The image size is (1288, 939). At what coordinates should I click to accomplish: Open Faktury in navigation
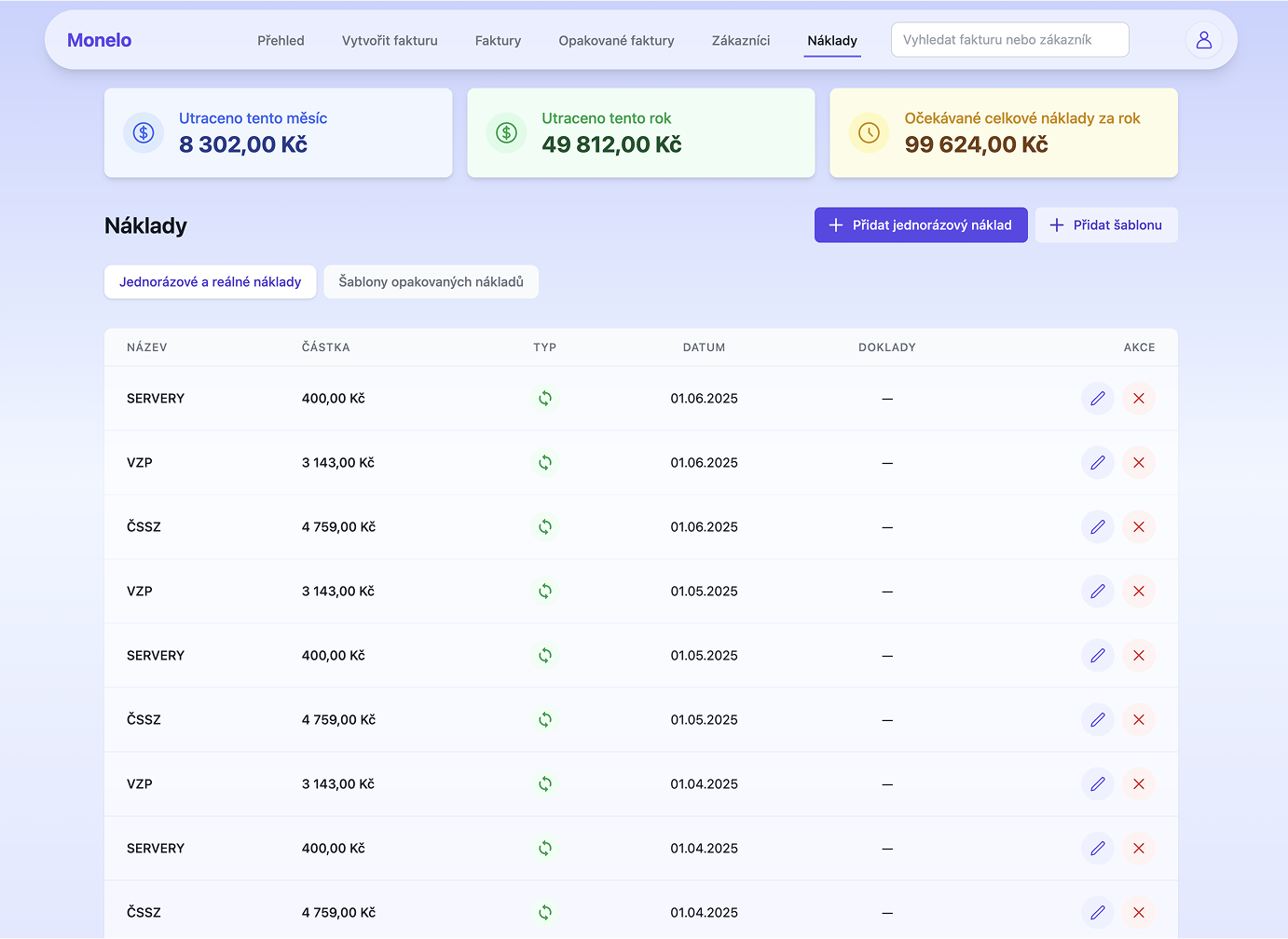(x=498, y=41)
